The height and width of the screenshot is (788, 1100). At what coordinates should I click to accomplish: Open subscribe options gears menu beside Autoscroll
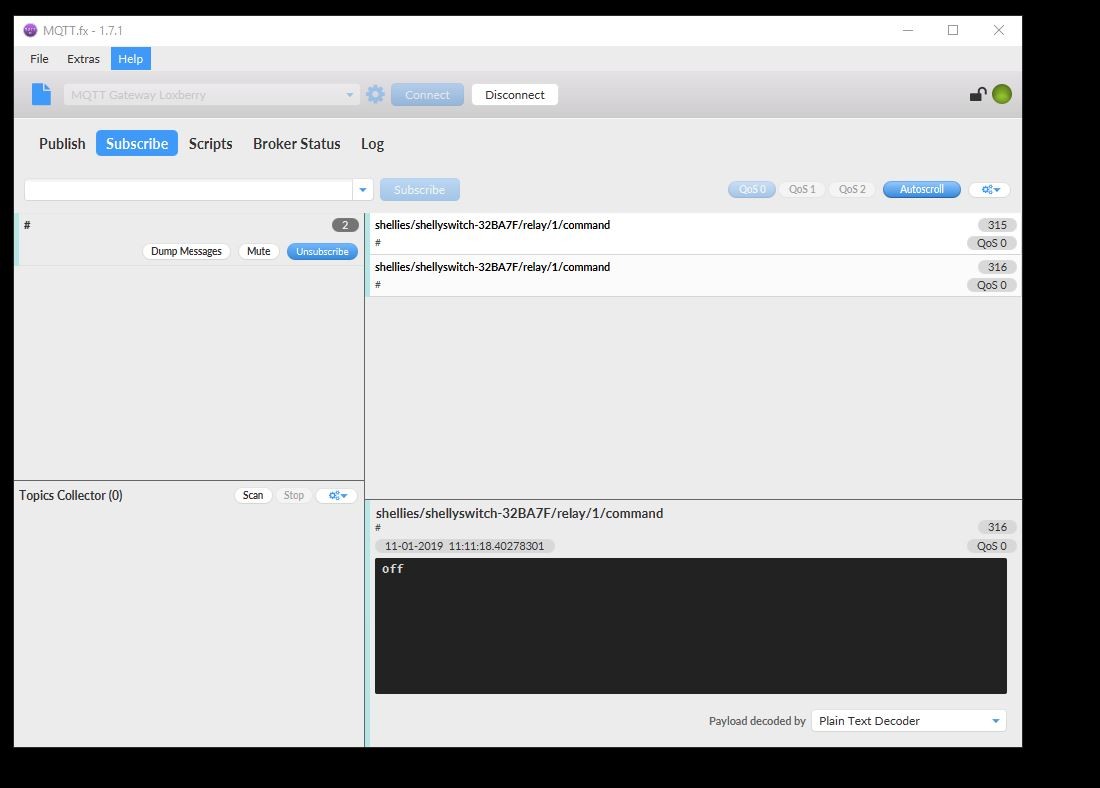(x=989, y=189)
